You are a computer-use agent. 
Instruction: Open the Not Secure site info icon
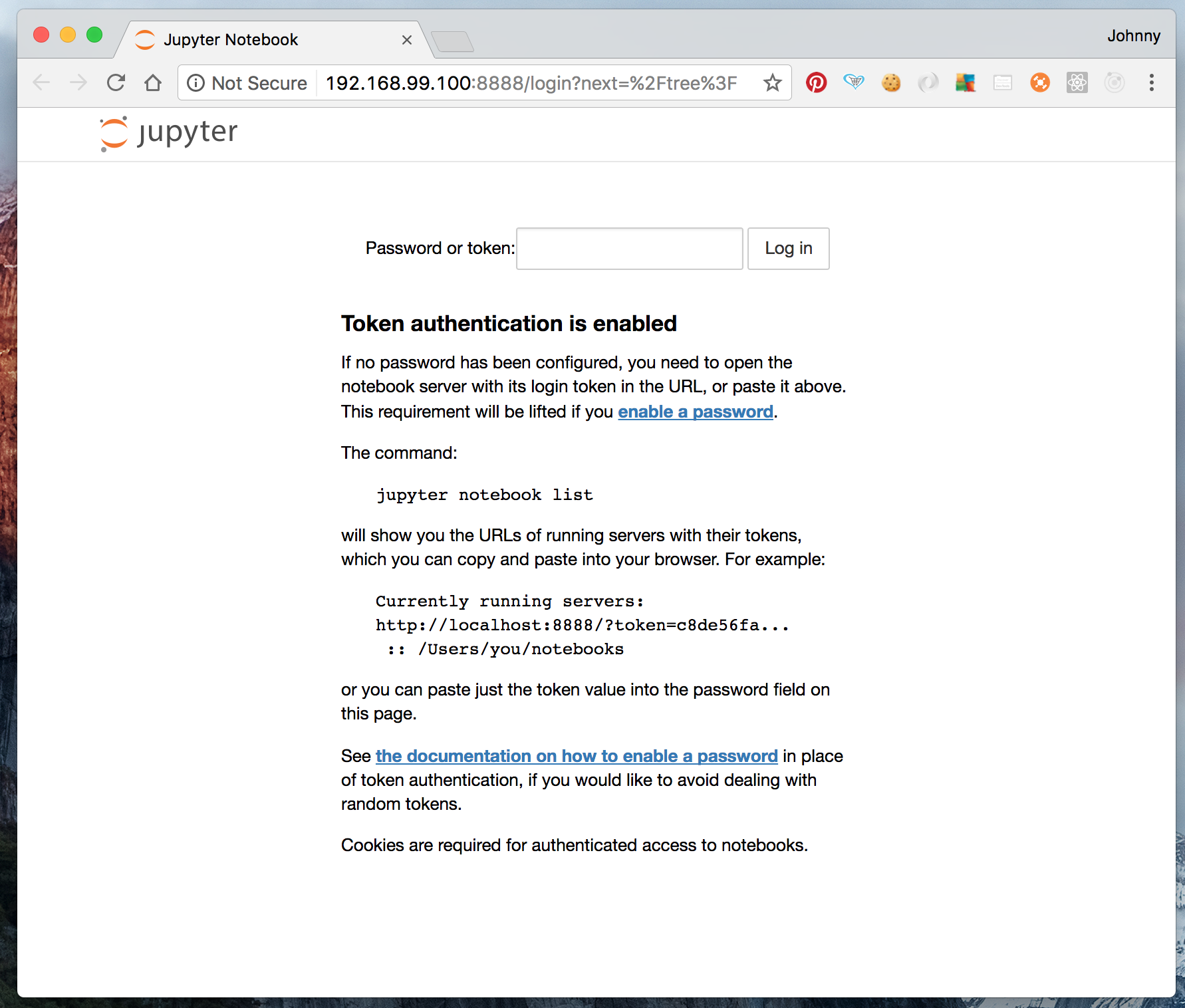point(196,83)
